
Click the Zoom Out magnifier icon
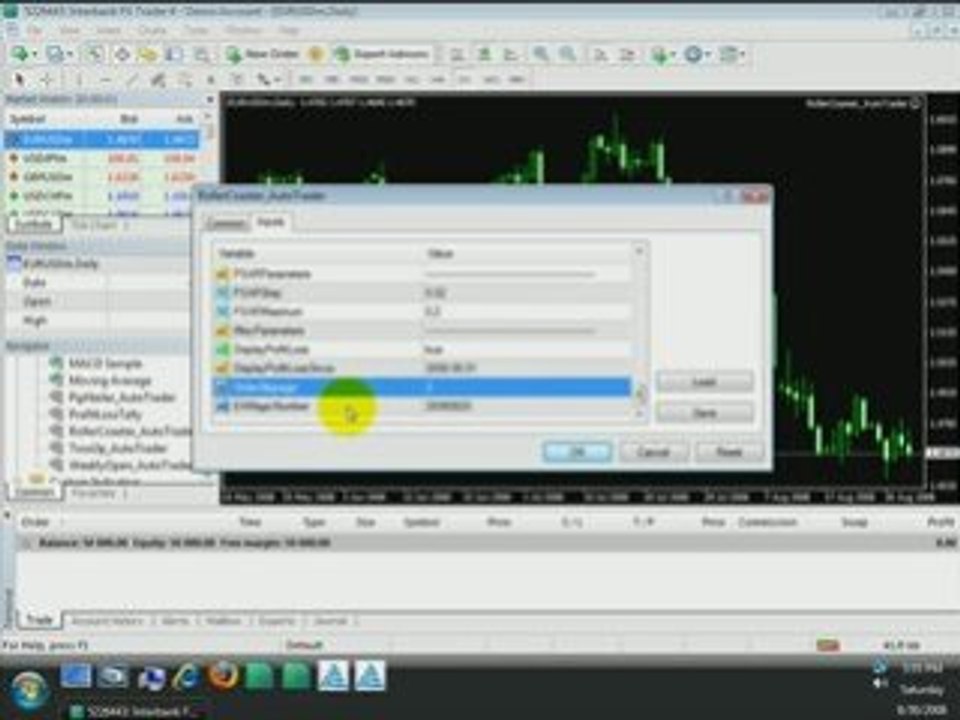(568, 54)
